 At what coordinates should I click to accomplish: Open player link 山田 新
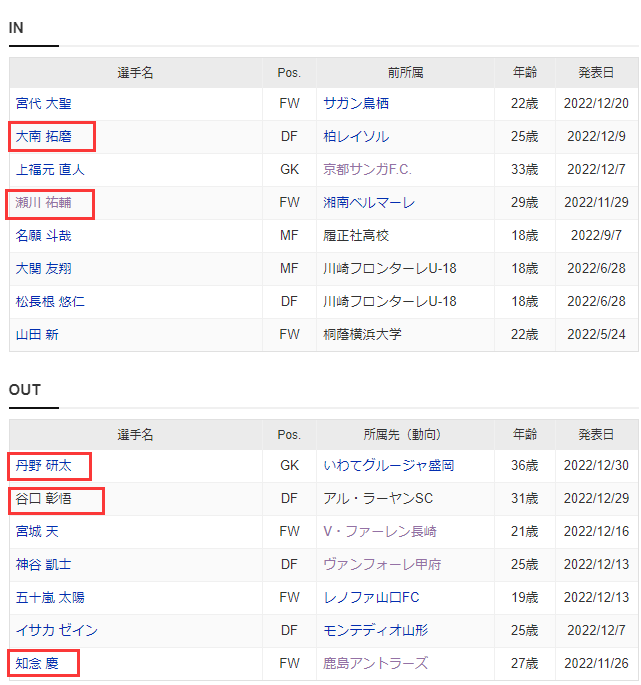tap(37, 335)
